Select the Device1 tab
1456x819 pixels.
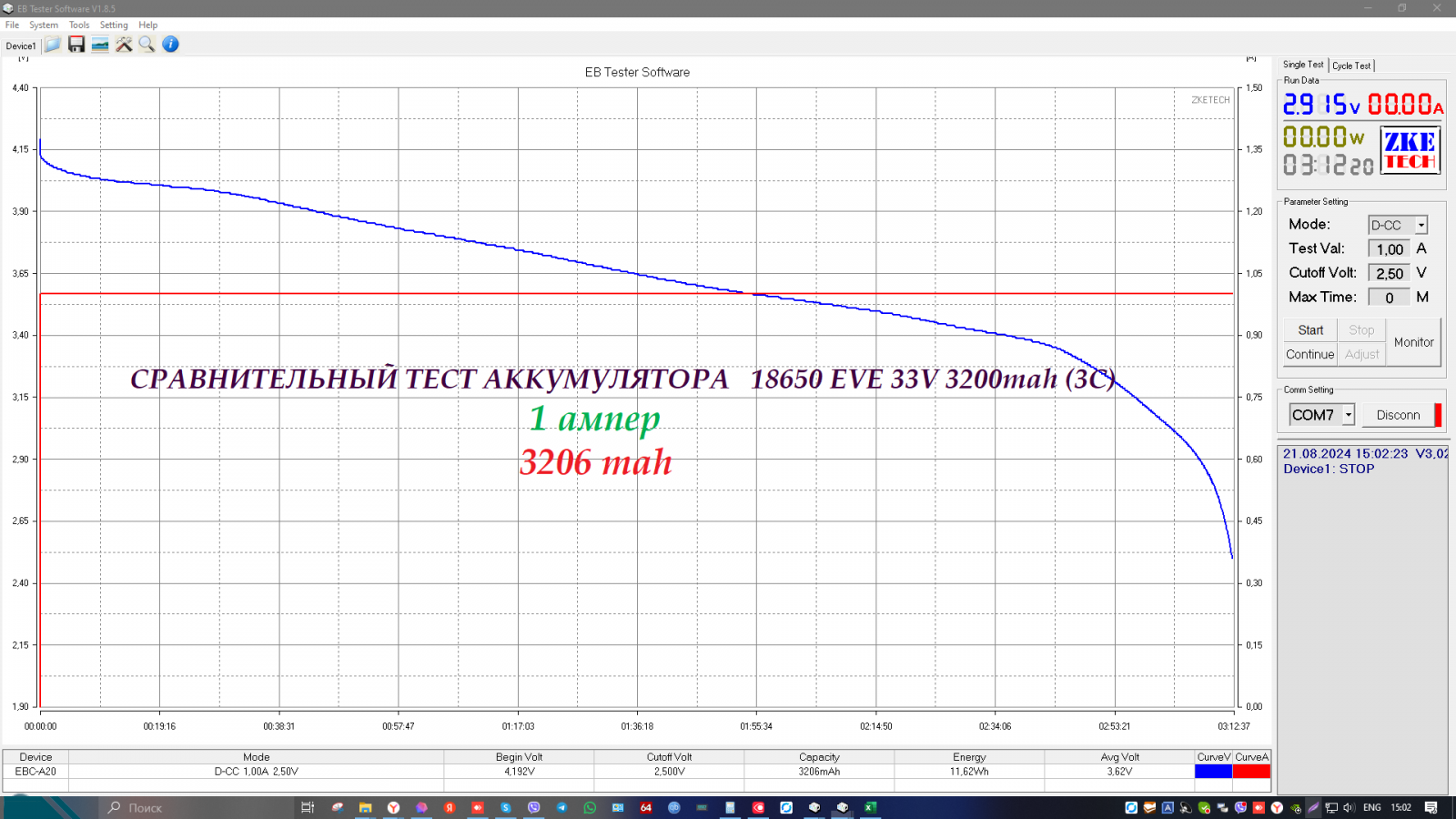click(x=21, y=45)
